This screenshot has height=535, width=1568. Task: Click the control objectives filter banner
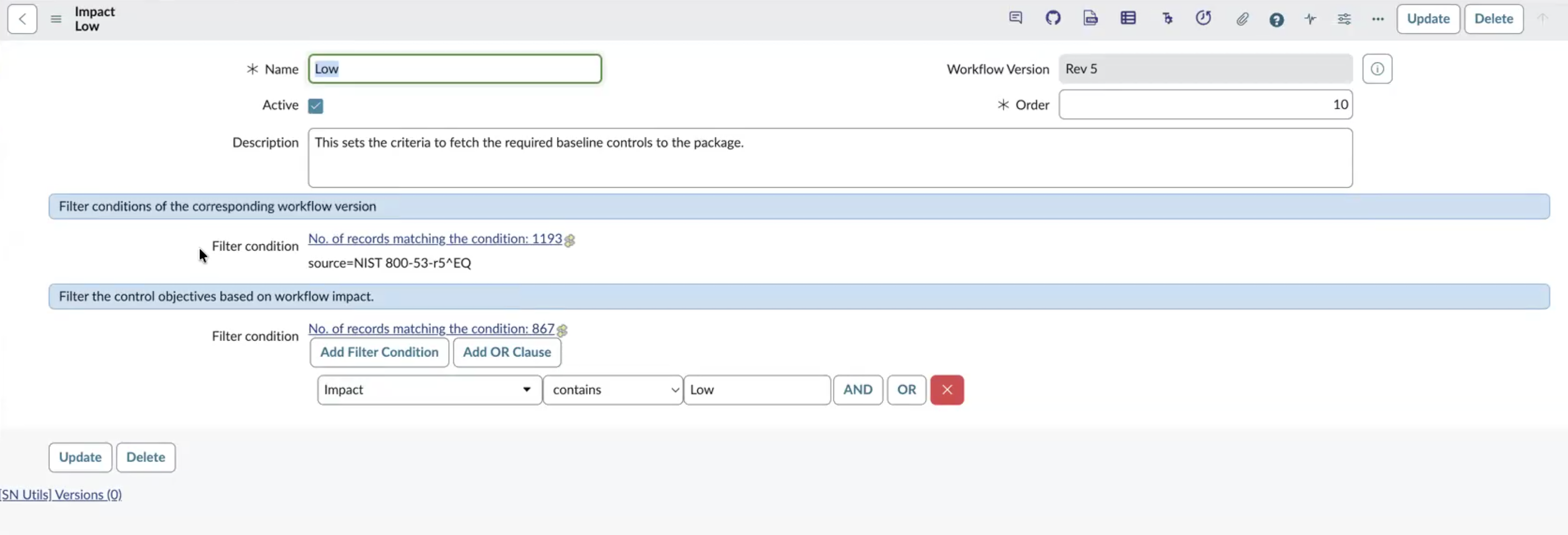799,297
